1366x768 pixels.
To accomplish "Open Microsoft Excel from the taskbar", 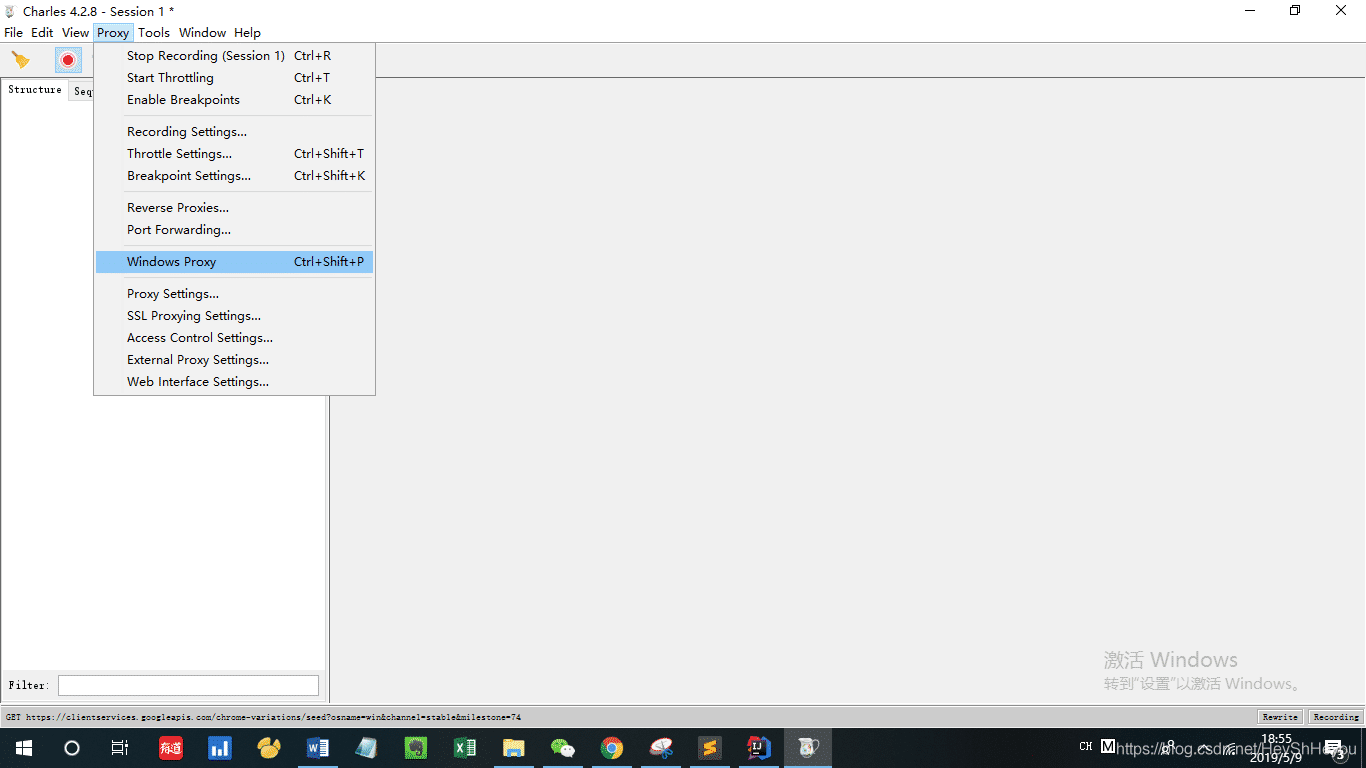I will point(465,748).
